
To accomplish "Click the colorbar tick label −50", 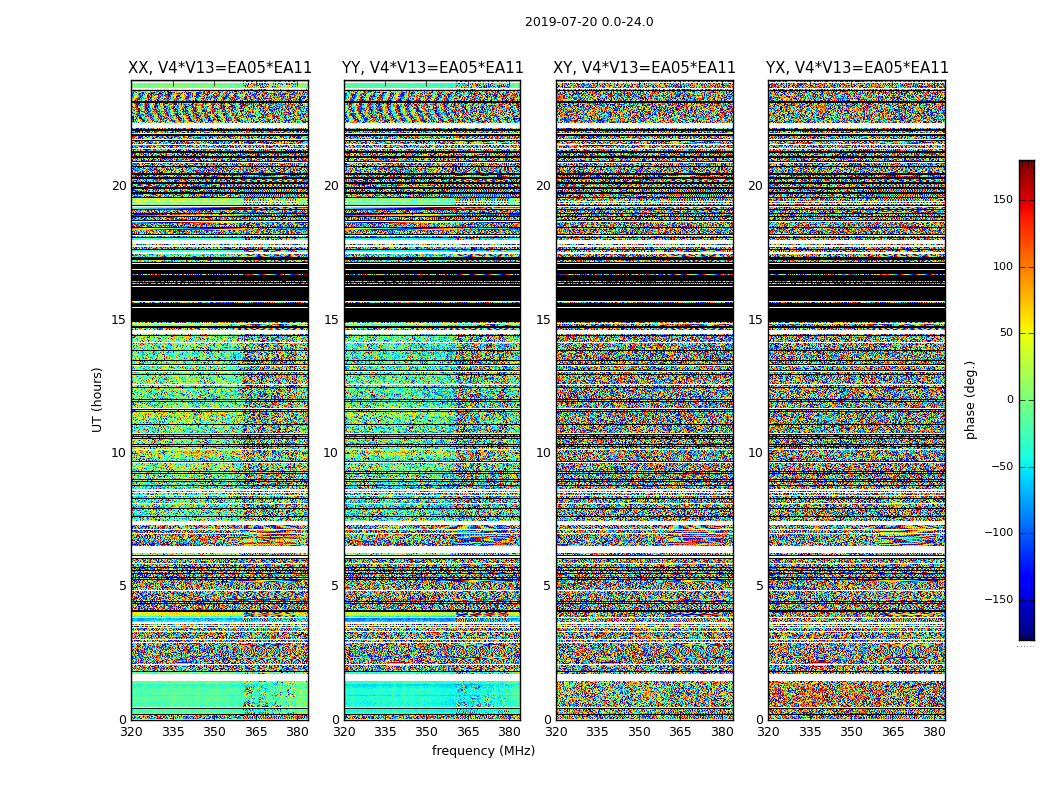I will tap(1002, 466).
